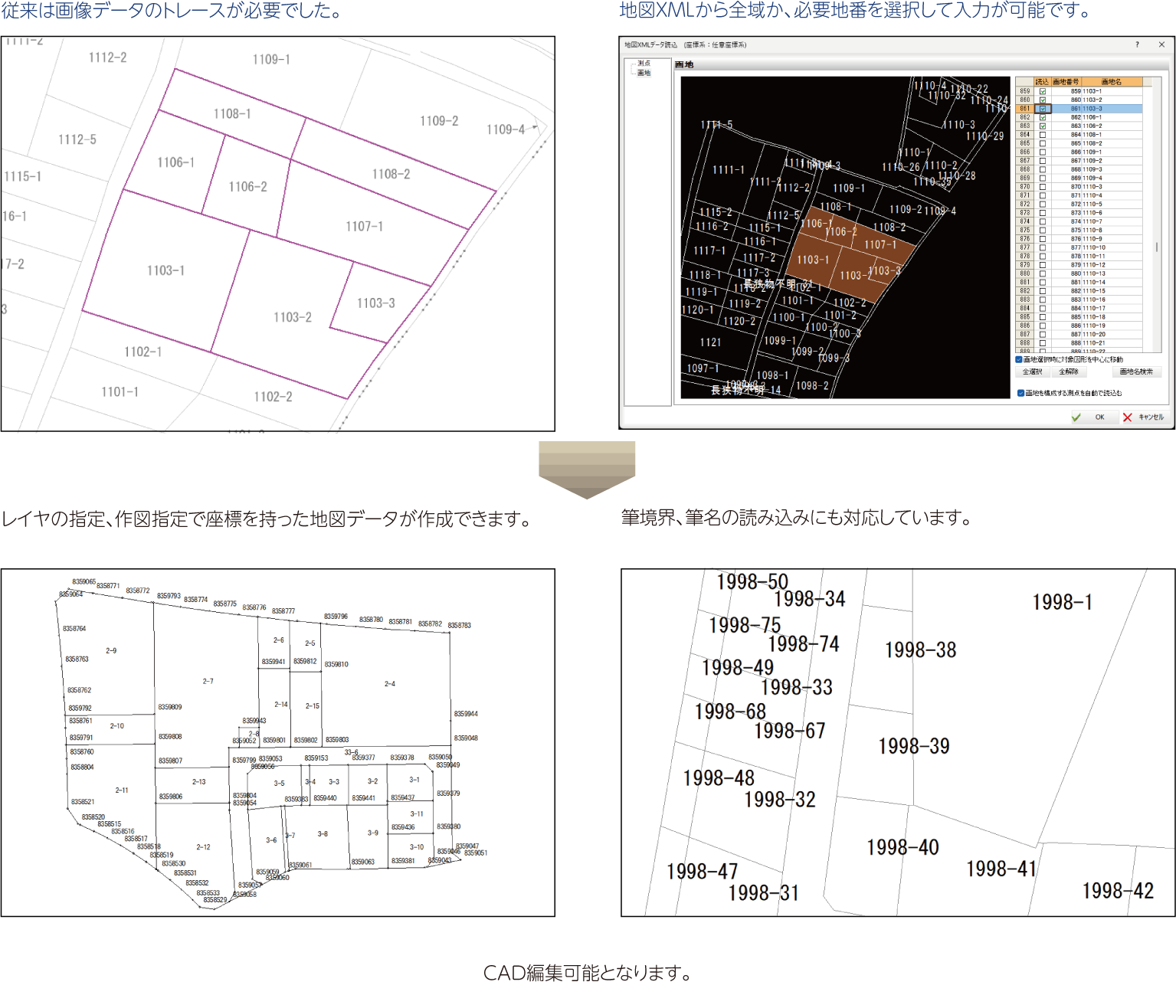
Task: Open the 画地名検索 search button
Action: click(1136, 372)
